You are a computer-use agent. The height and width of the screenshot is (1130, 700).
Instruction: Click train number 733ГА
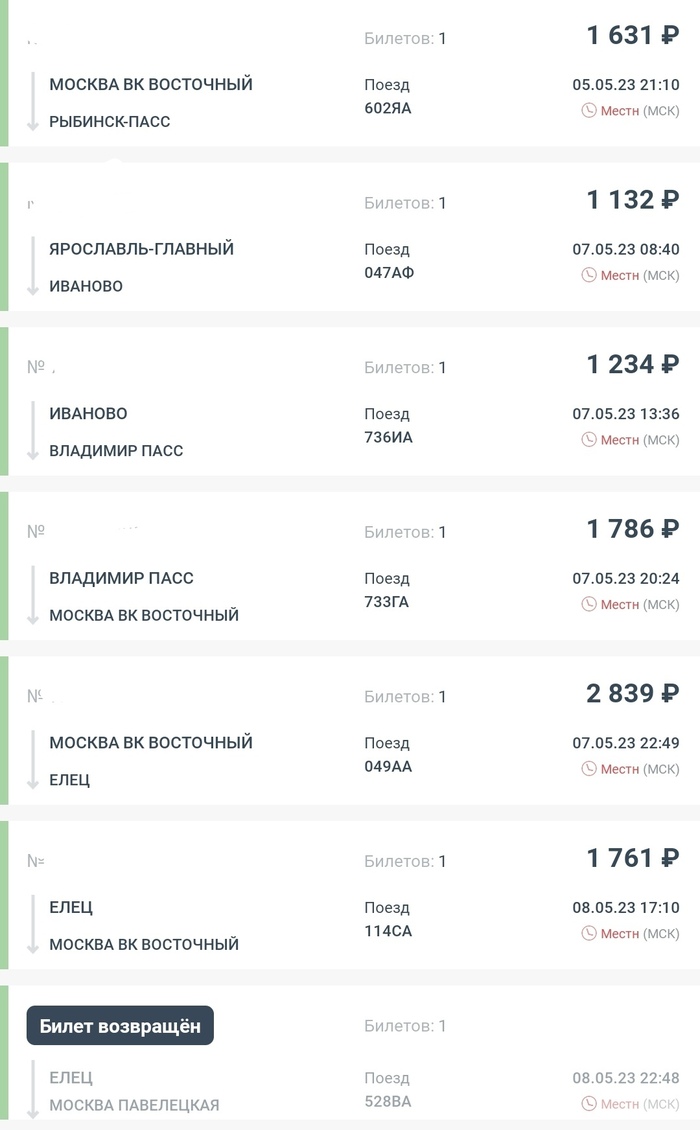(386, 602)
